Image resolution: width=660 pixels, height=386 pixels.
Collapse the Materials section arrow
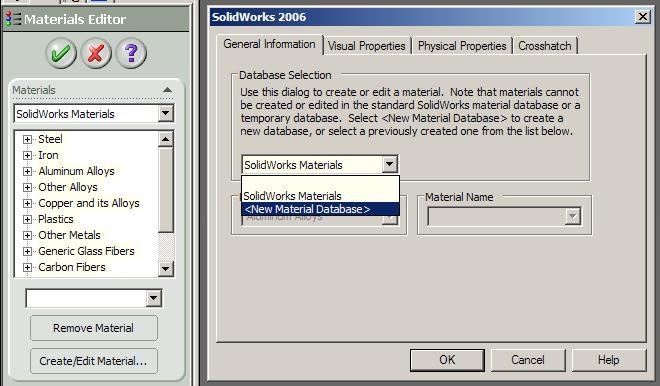point(167,90)
